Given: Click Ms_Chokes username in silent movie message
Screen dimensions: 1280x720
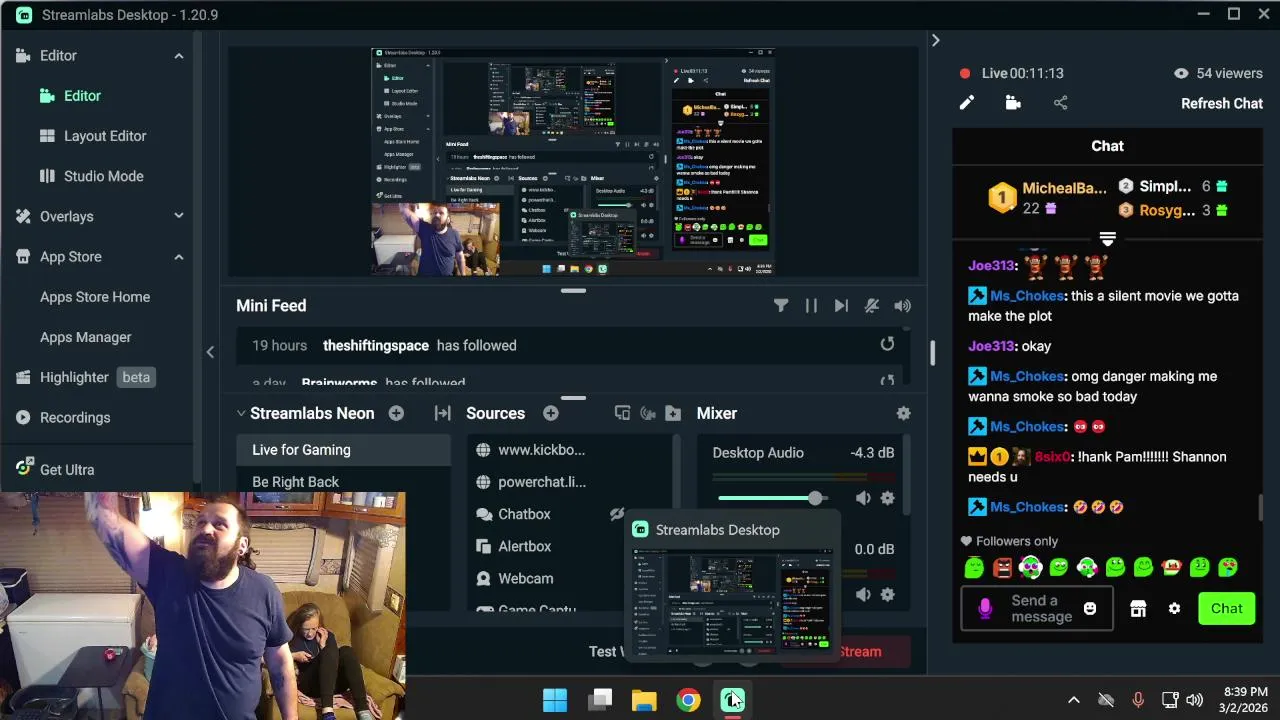Looking at the screenshot, I should click(x=1026, y=296).
